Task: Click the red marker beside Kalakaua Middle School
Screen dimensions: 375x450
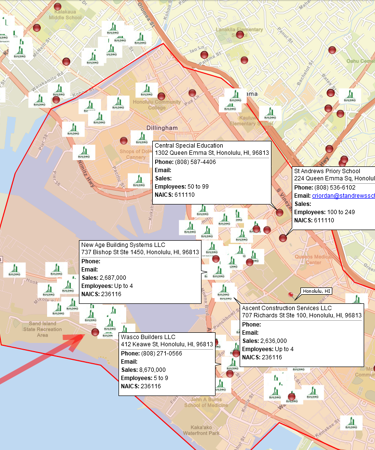Action: (x=58, y=7)
